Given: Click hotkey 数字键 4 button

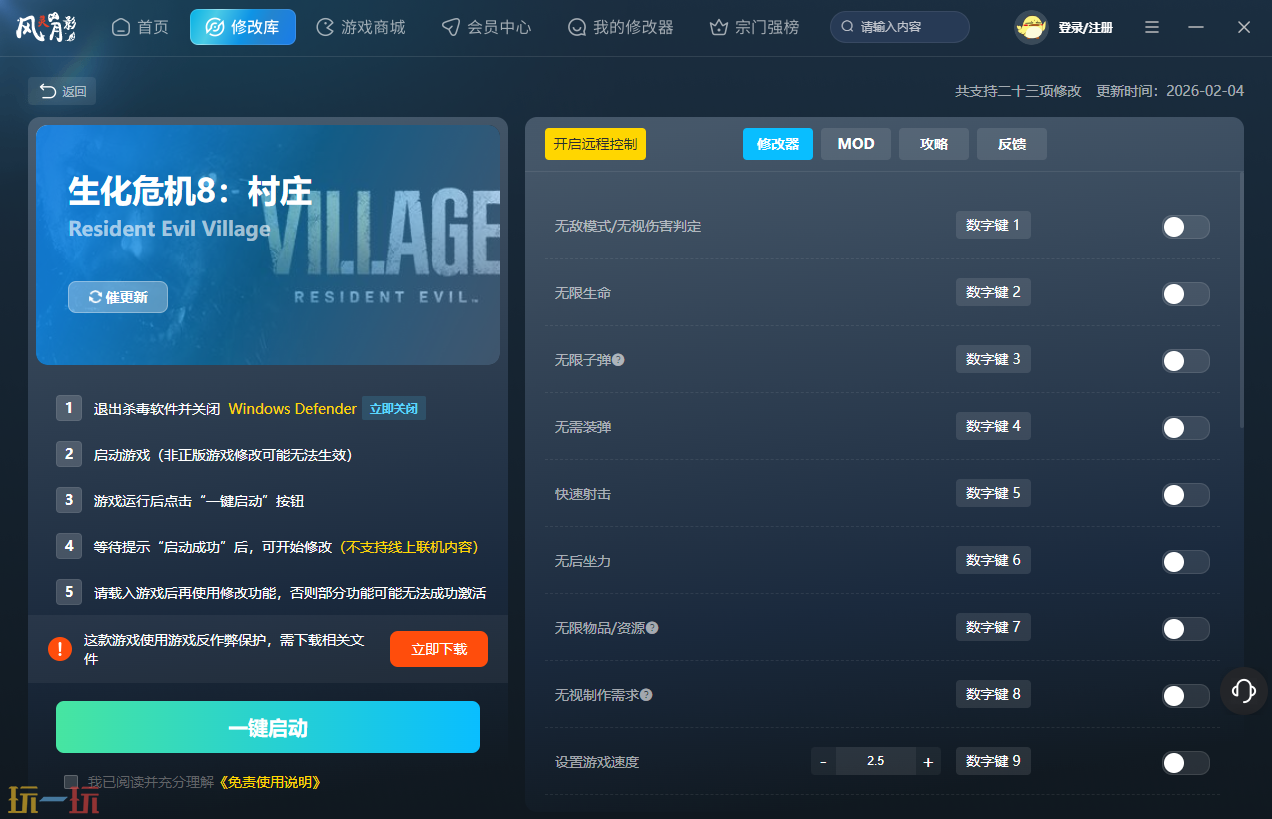Looking at the screenshot, I should tap(993, 426).
